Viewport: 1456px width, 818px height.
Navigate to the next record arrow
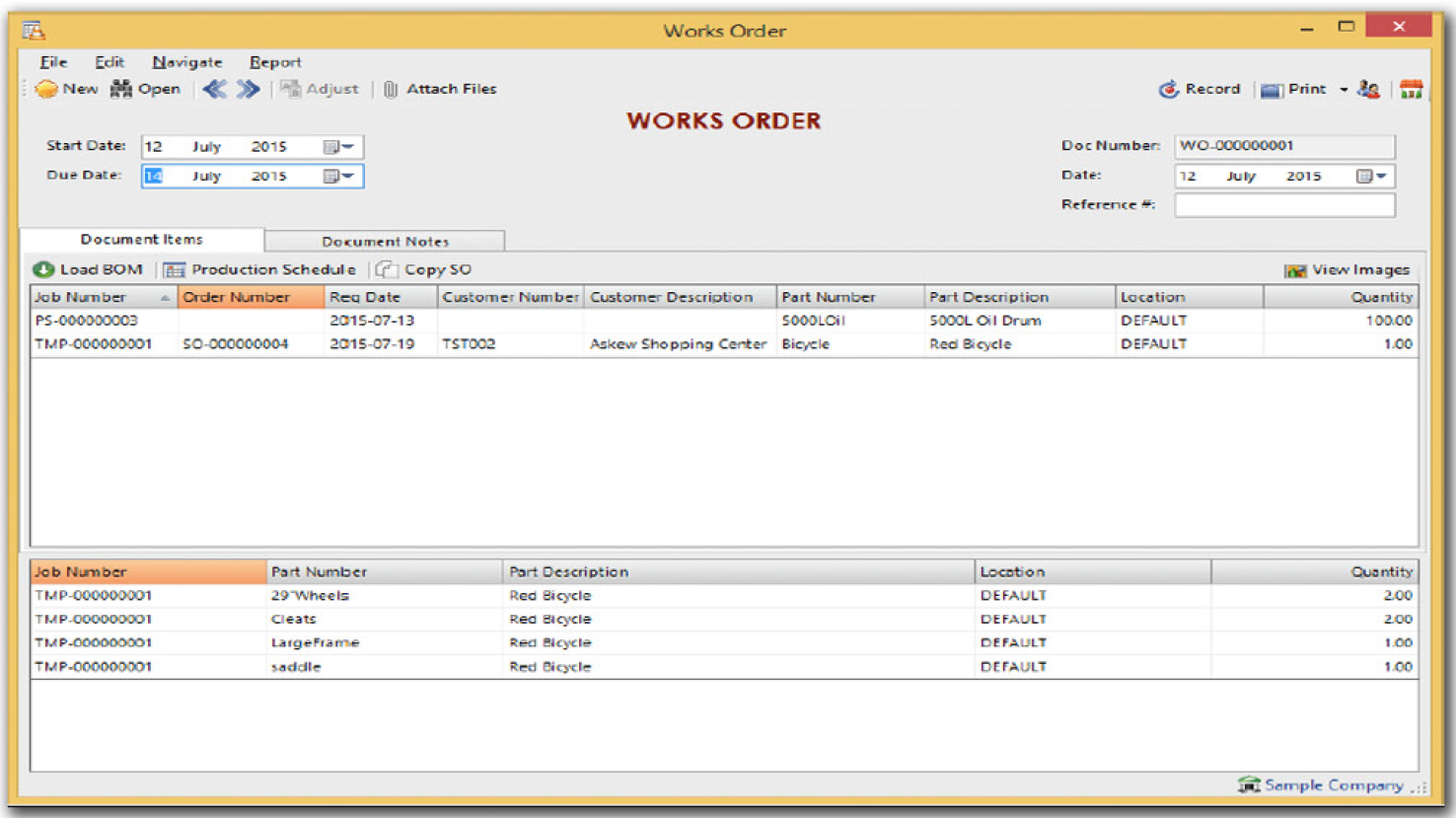(248, 89)
